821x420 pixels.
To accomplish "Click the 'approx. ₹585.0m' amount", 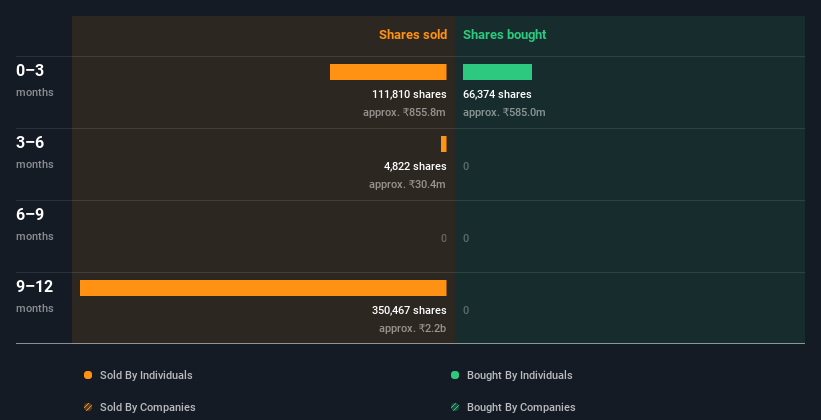I will (504, 113).
